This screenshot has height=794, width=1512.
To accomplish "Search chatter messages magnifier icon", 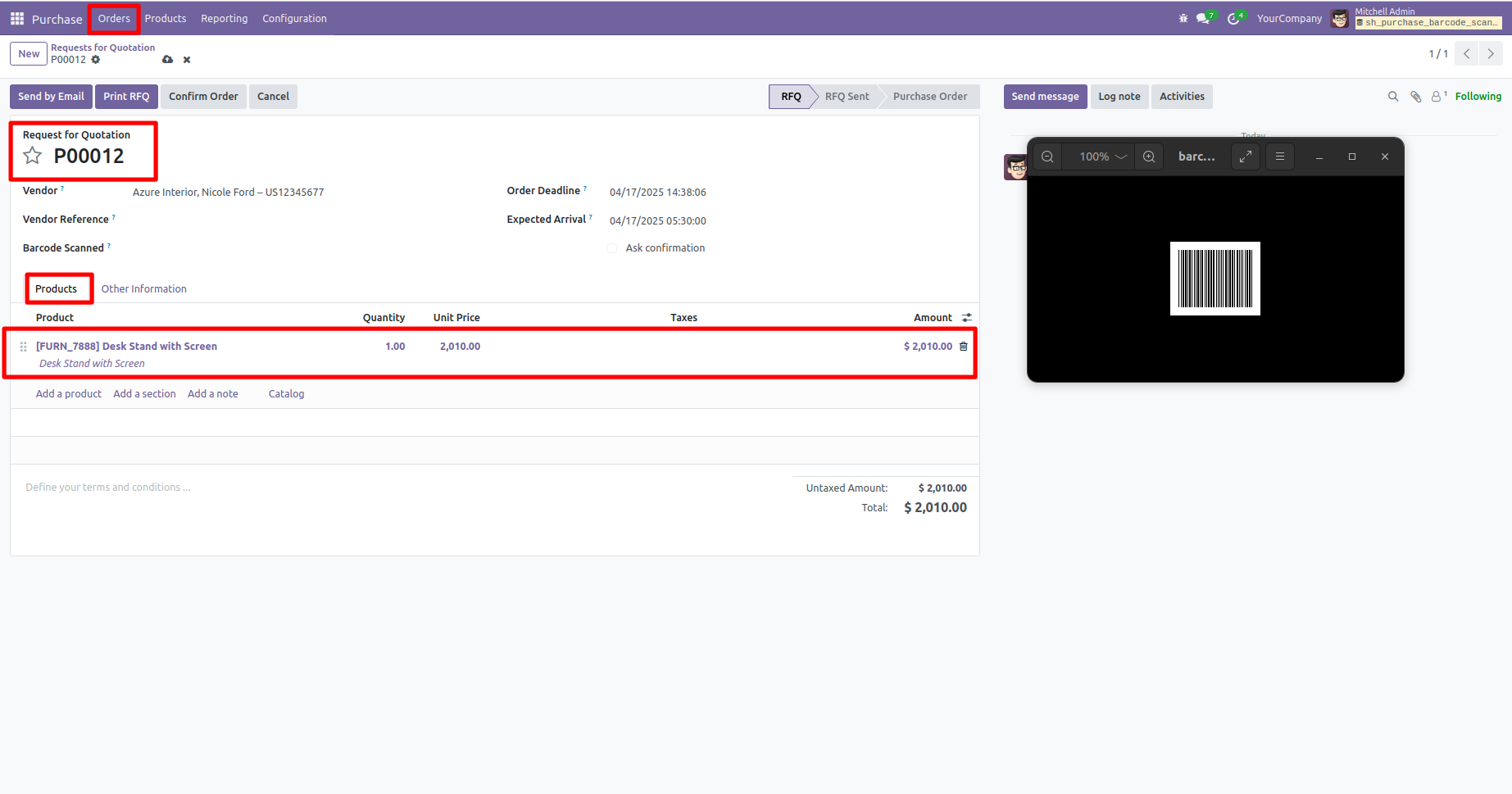I will pos(1393,97).
